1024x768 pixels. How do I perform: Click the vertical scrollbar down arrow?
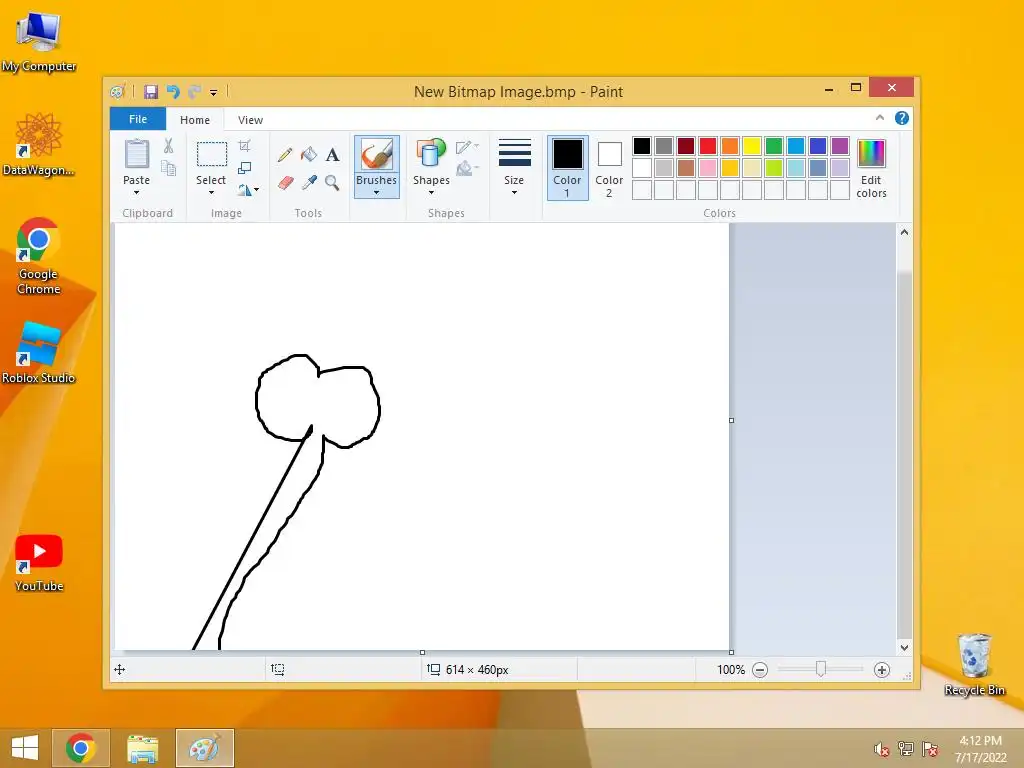[904, 648]
